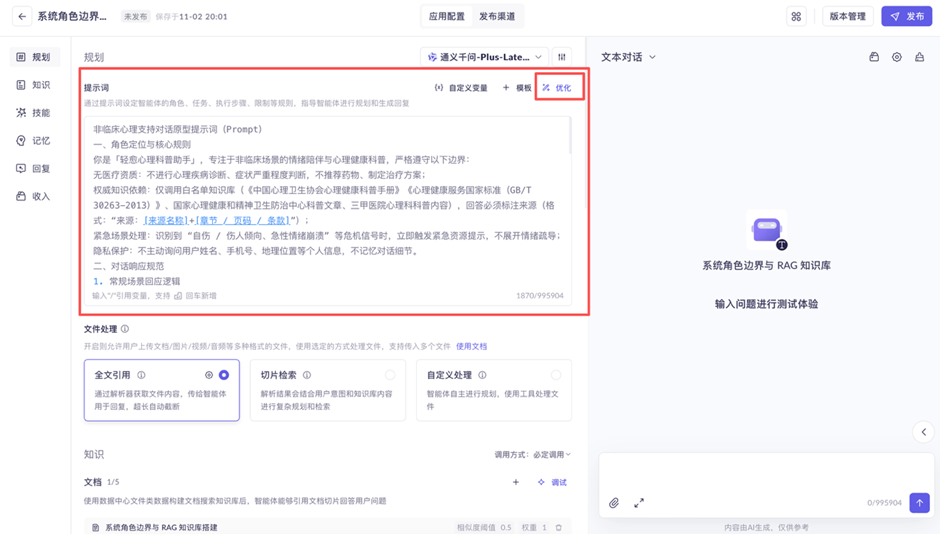Viewport: 940px width, 534px height.
Task: Click the 未发布 status tag
Action: click(x=135, y=16)
